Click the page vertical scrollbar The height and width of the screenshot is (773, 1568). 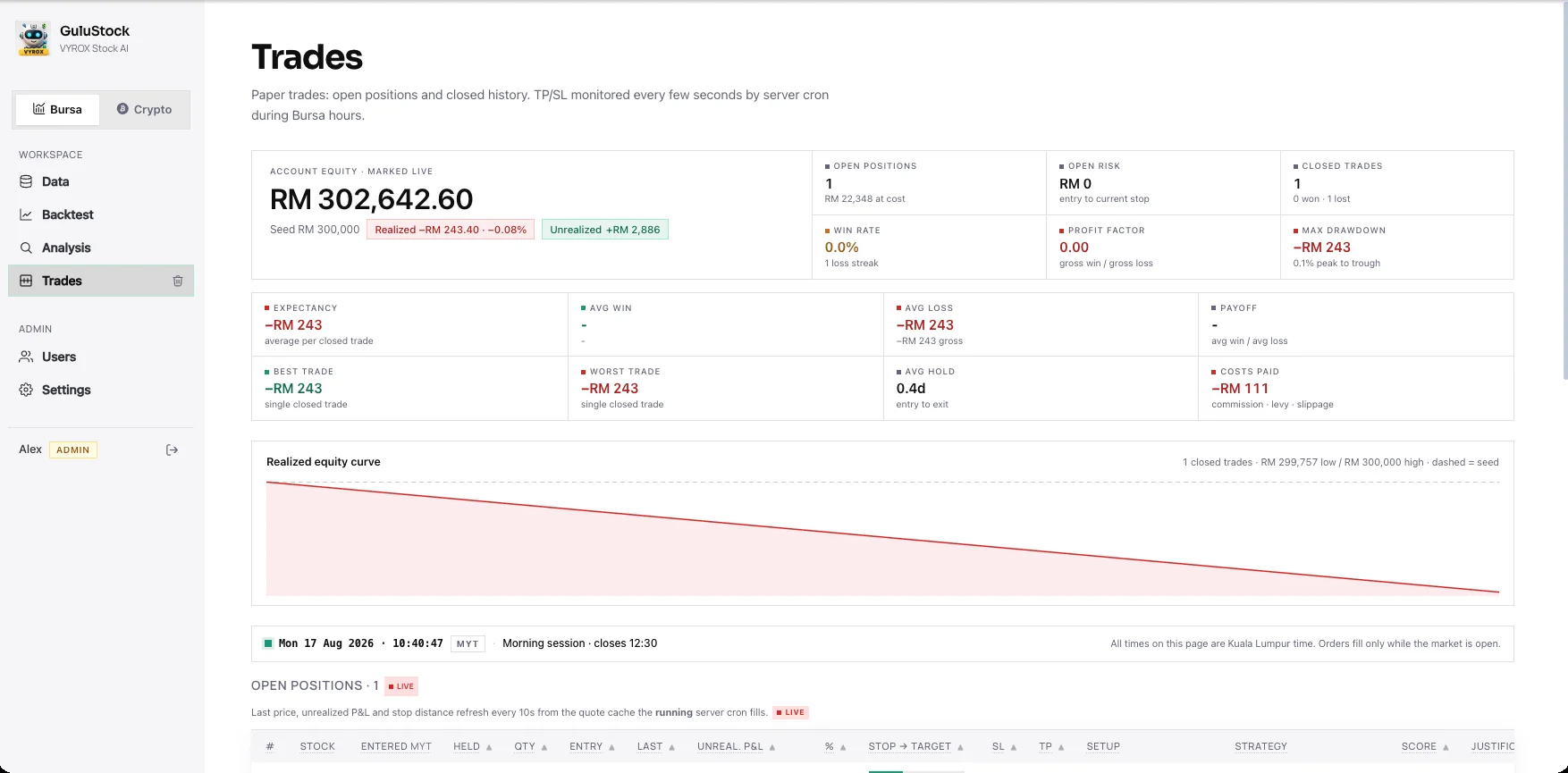(x=1564, y=192)
